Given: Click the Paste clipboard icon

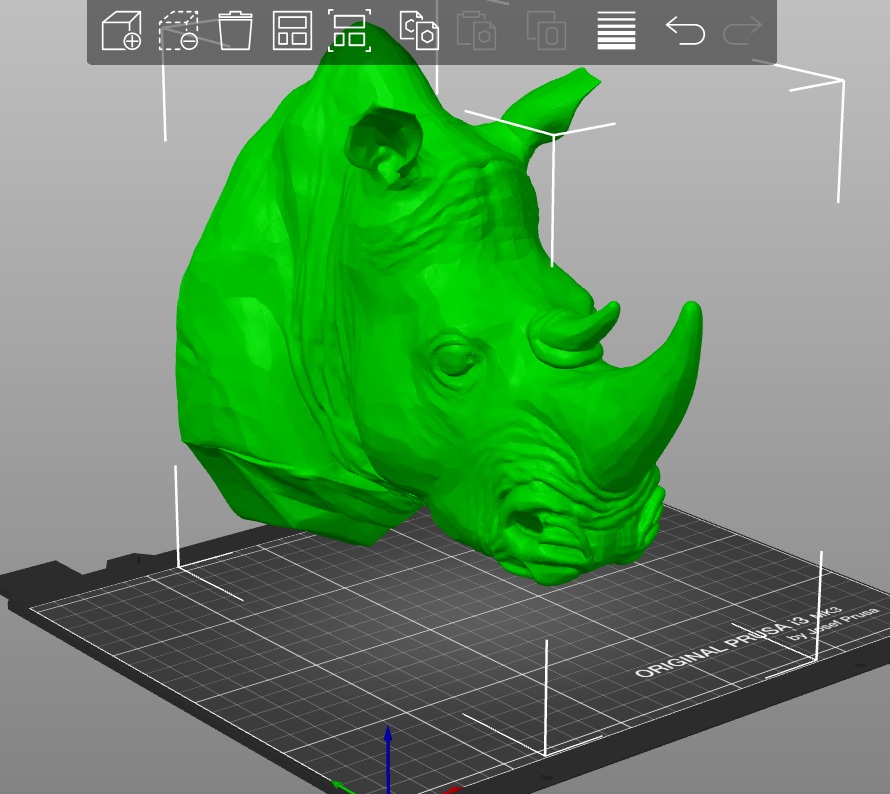Looking at the screenshot, I should point(477,31).
